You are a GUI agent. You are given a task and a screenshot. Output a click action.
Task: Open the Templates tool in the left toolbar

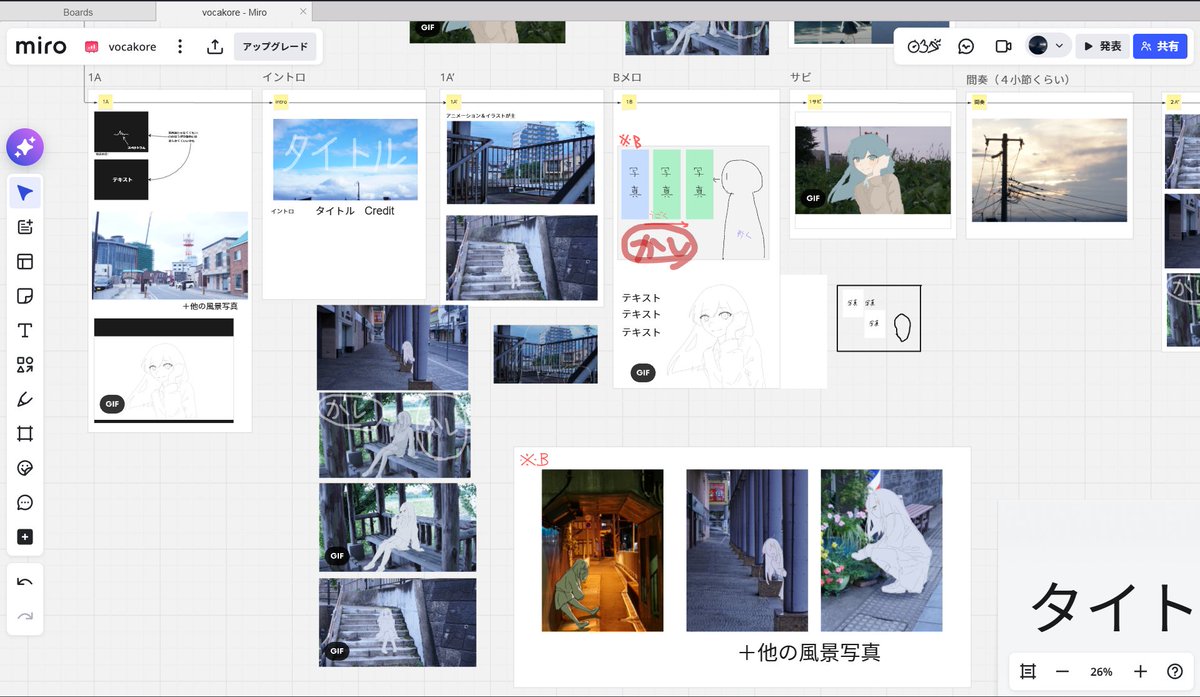point(25,227)
